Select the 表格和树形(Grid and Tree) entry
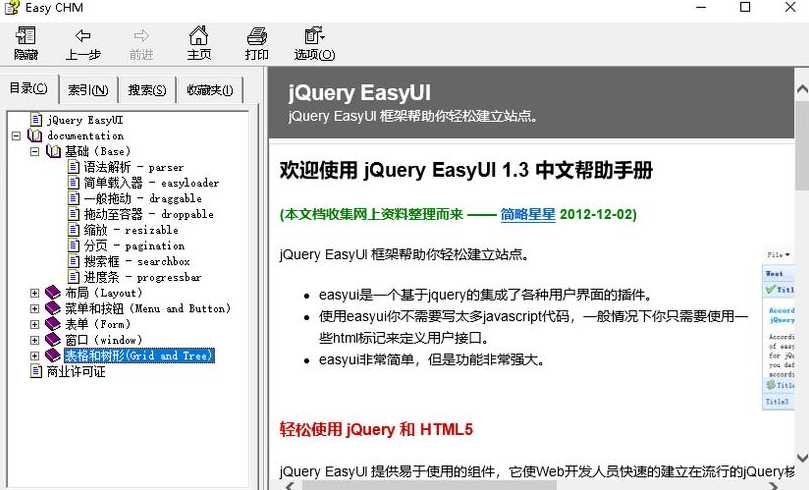809x490 pixels. click(x=139, y=355)
